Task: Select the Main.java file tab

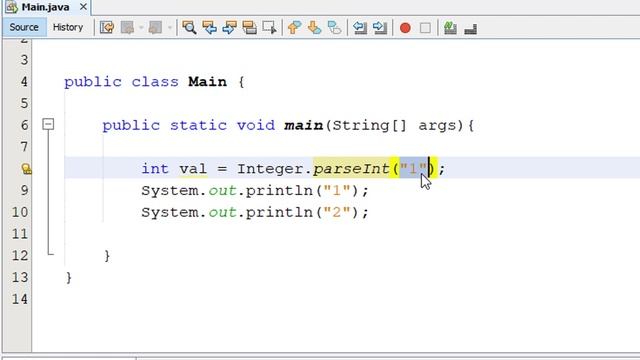Action: coord(45,7)
